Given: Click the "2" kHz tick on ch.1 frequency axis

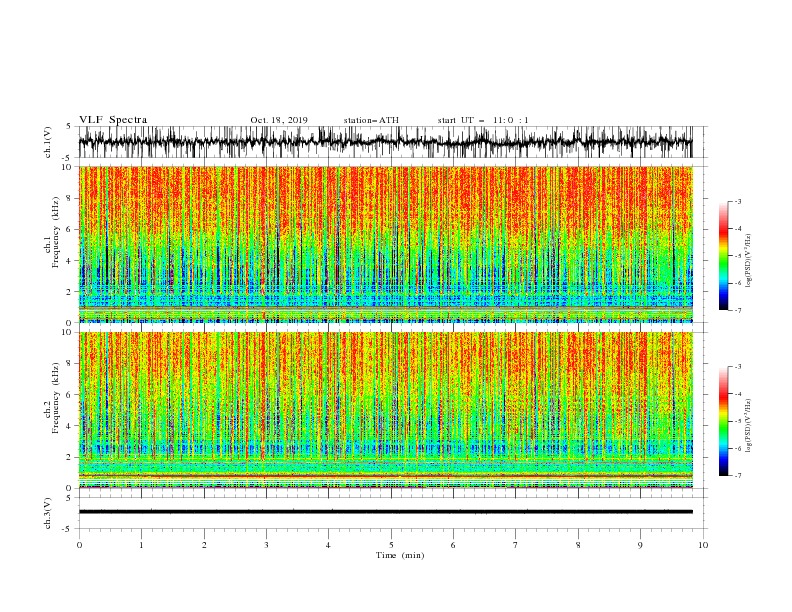Looking at the screenshot, I should tap(70, 292).
